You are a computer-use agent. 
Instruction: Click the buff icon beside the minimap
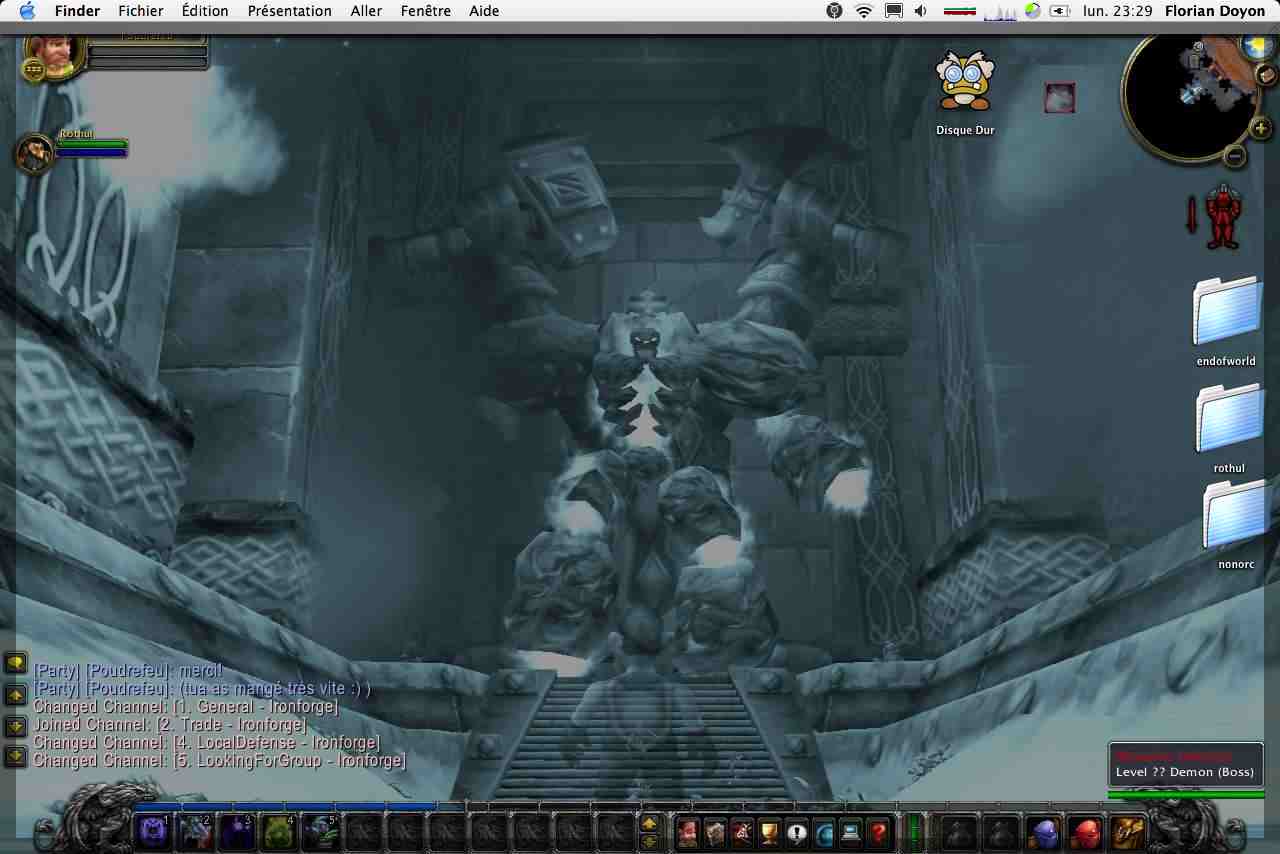coord(1060,98)
